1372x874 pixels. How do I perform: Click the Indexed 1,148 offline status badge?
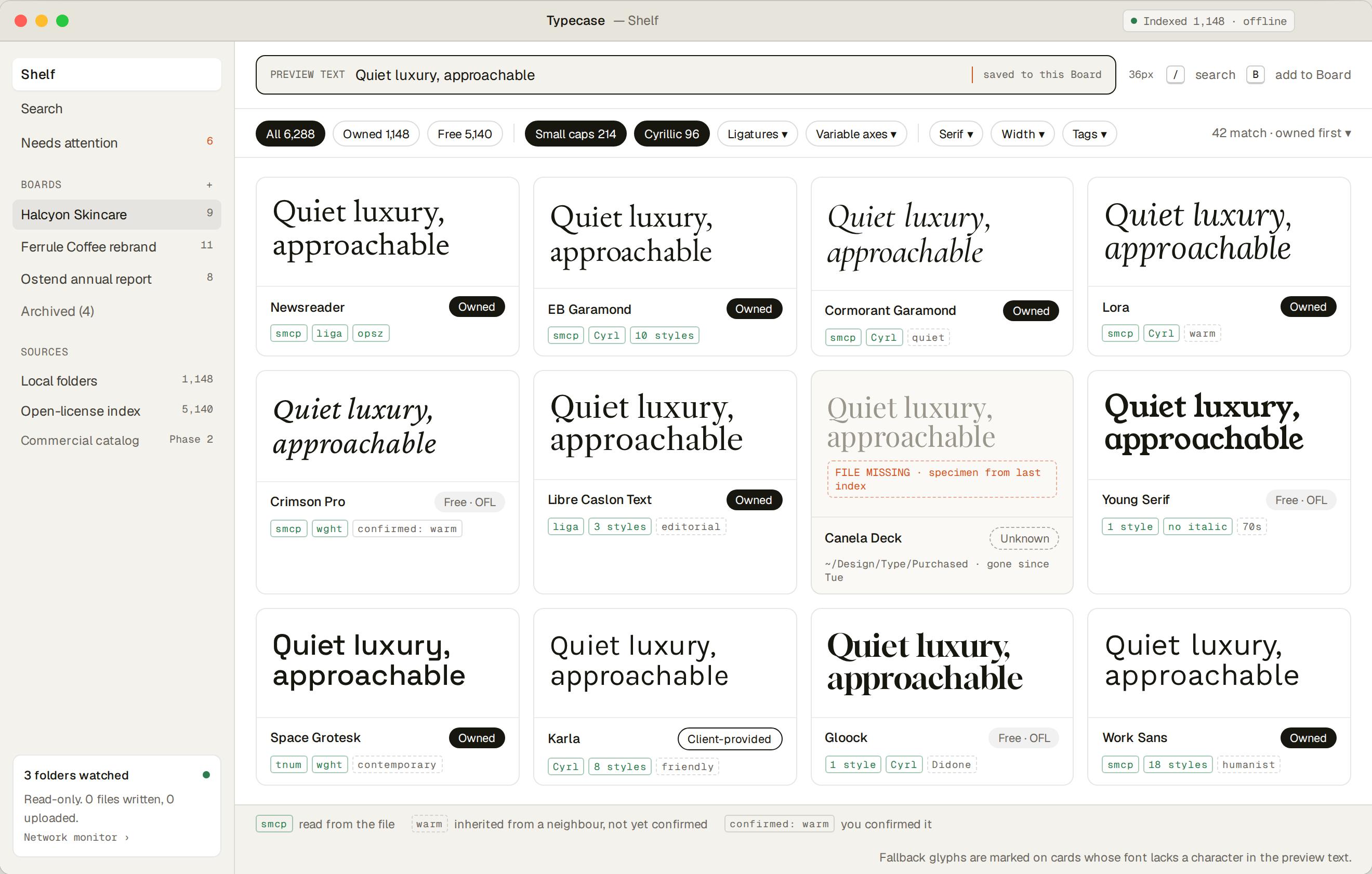pos(1208,21)
